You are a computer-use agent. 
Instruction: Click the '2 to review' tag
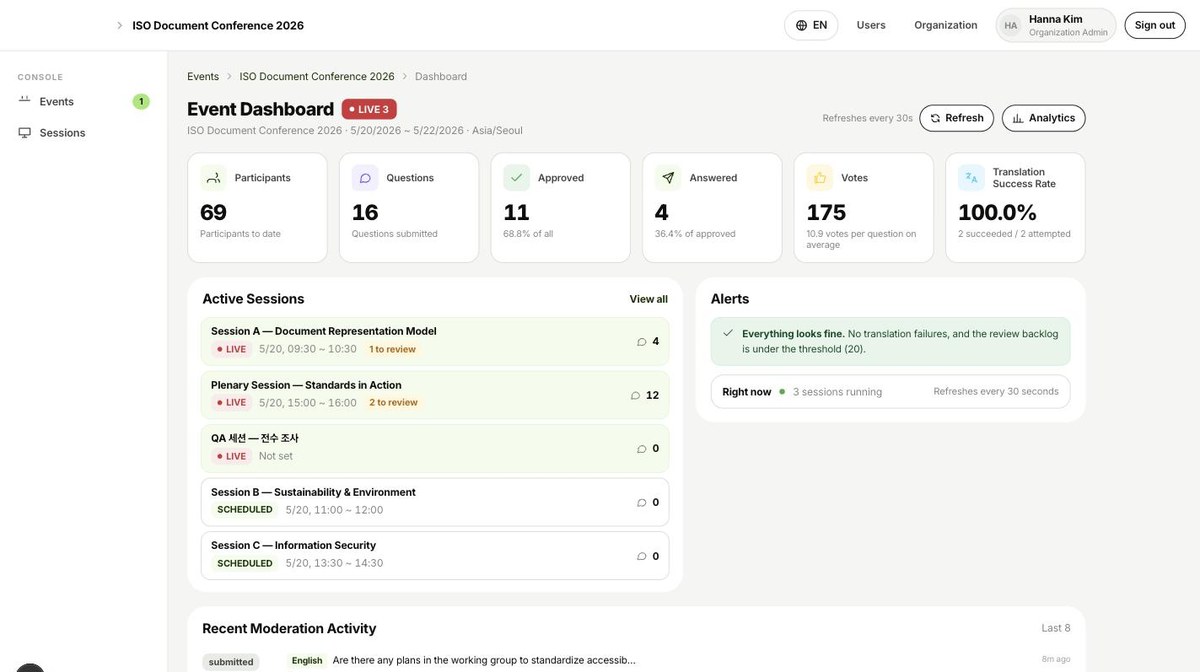[x=393, y=402]
